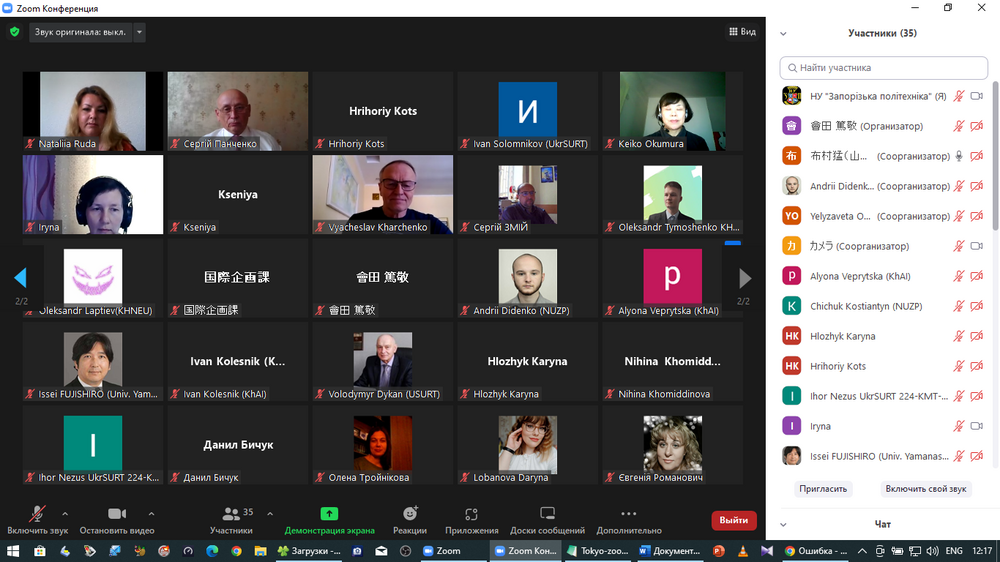Click the Invite button
The image size is (1000, 562).
pyautogui.click(x=823, y=489)
